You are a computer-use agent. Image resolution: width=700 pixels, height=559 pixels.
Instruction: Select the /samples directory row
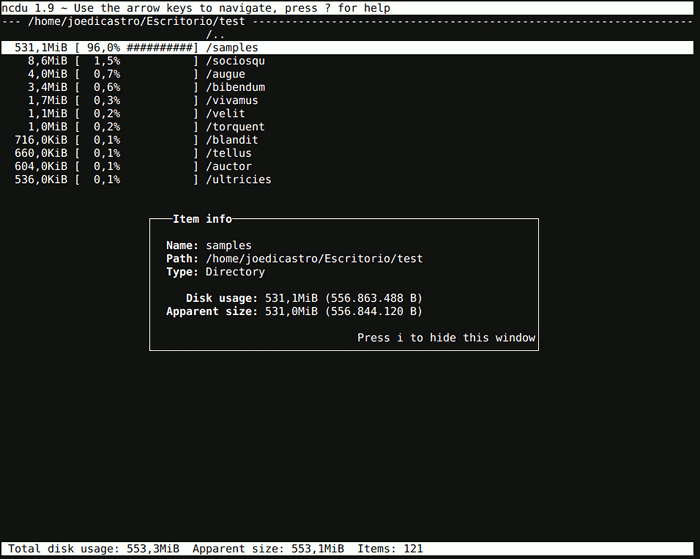(x=347, y=48)
